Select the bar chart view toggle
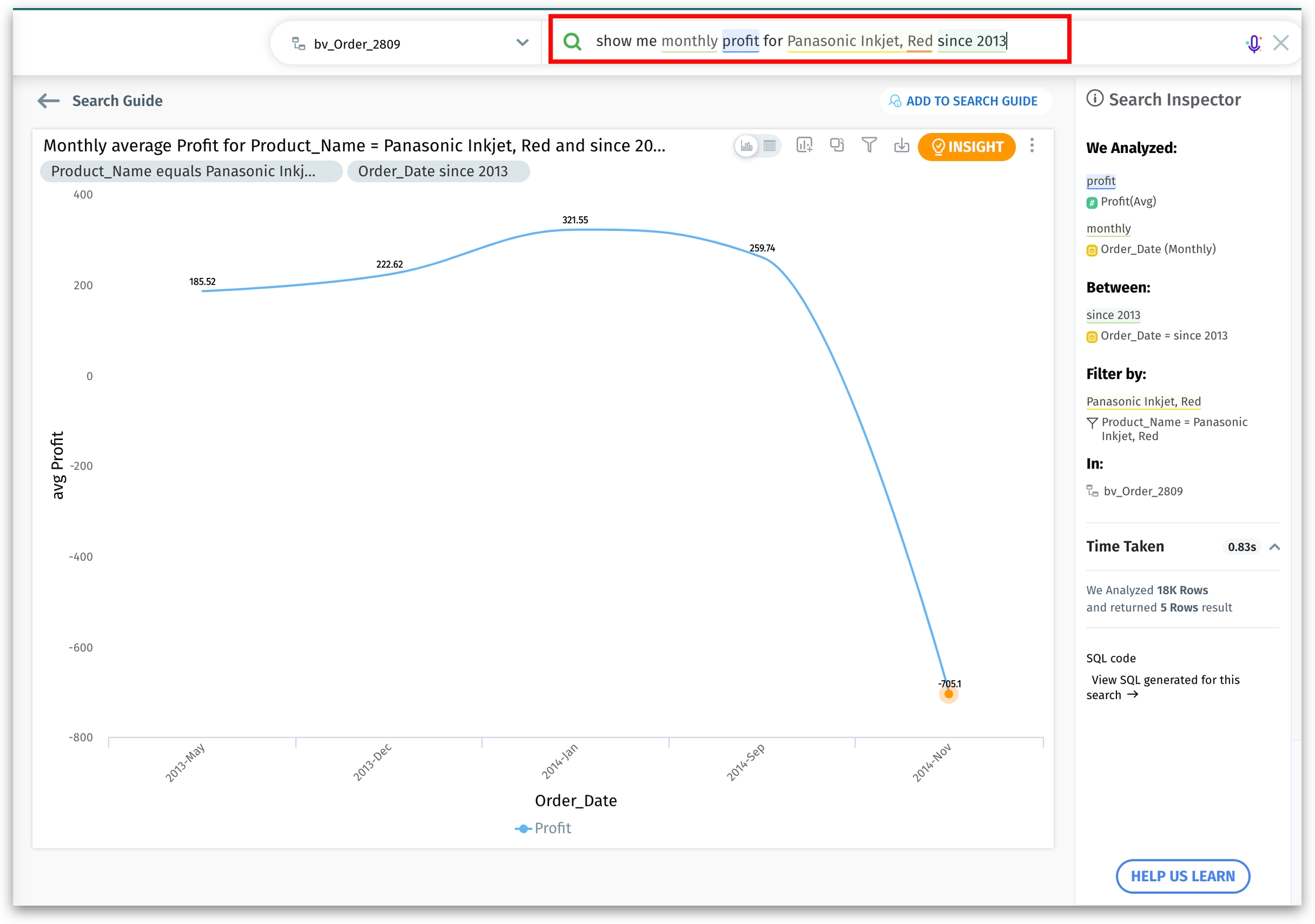1315x924 pixels. 747,146
